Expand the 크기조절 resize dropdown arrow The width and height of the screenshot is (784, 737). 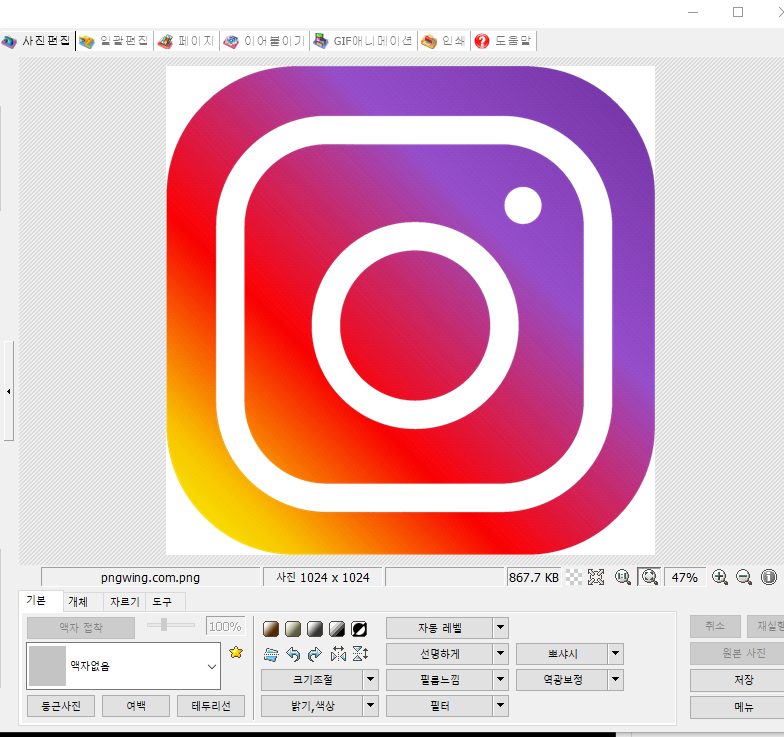point(370,680)
